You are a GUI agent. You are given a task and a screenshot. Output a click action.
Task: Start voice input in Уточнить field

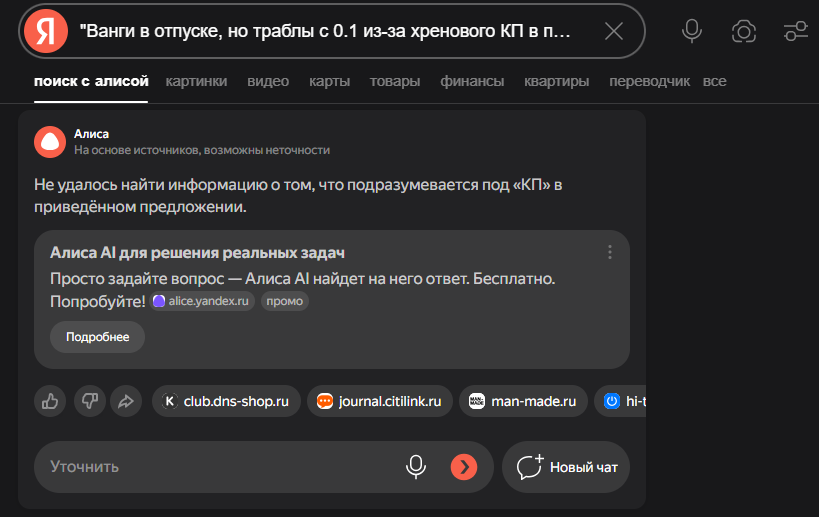coord(416,467)
